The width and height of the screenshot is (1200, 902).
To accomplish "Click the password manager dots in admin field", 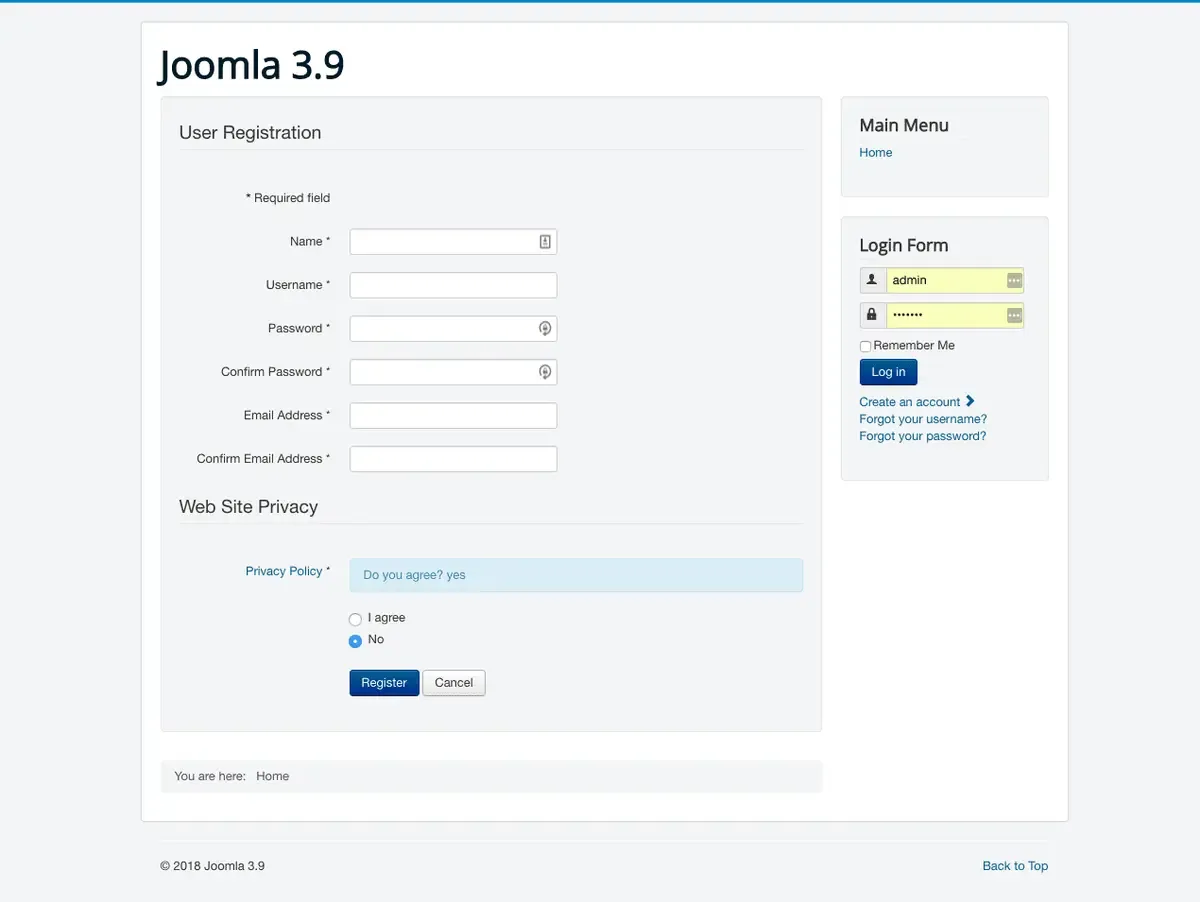I will 1014,281.
